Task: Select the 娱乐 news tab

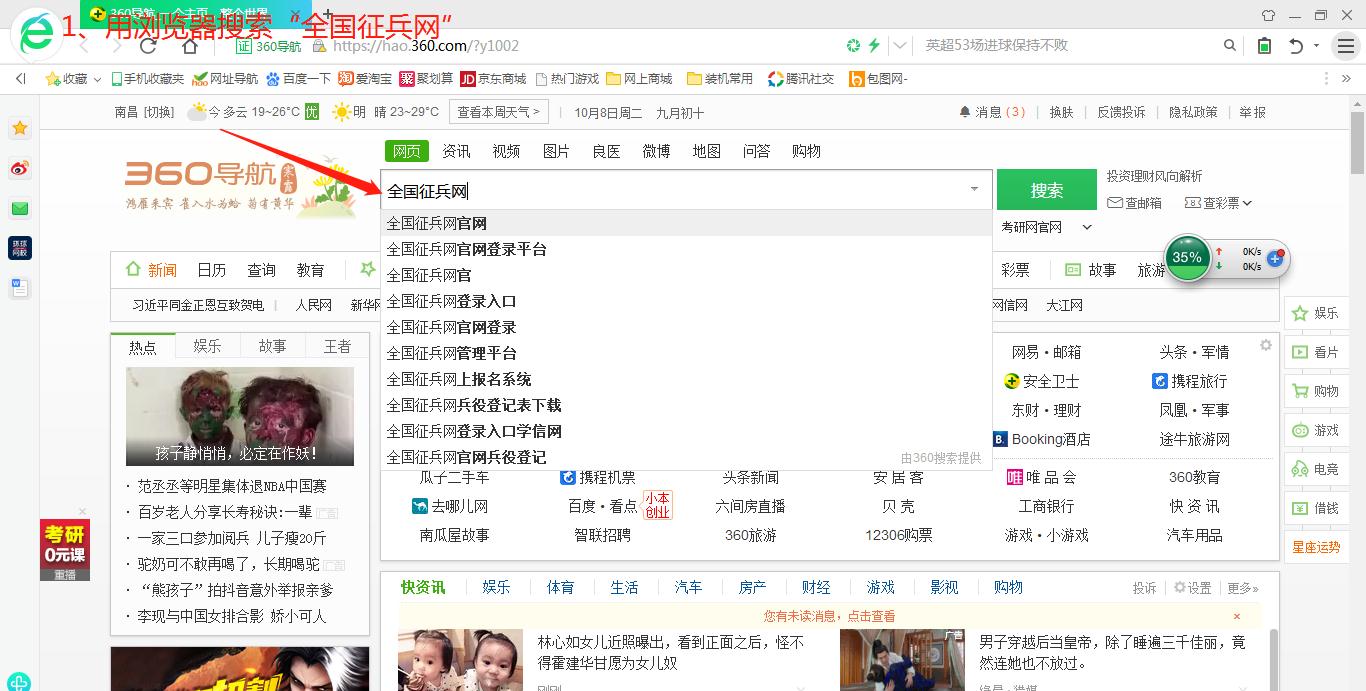Action: click(207, 346)
